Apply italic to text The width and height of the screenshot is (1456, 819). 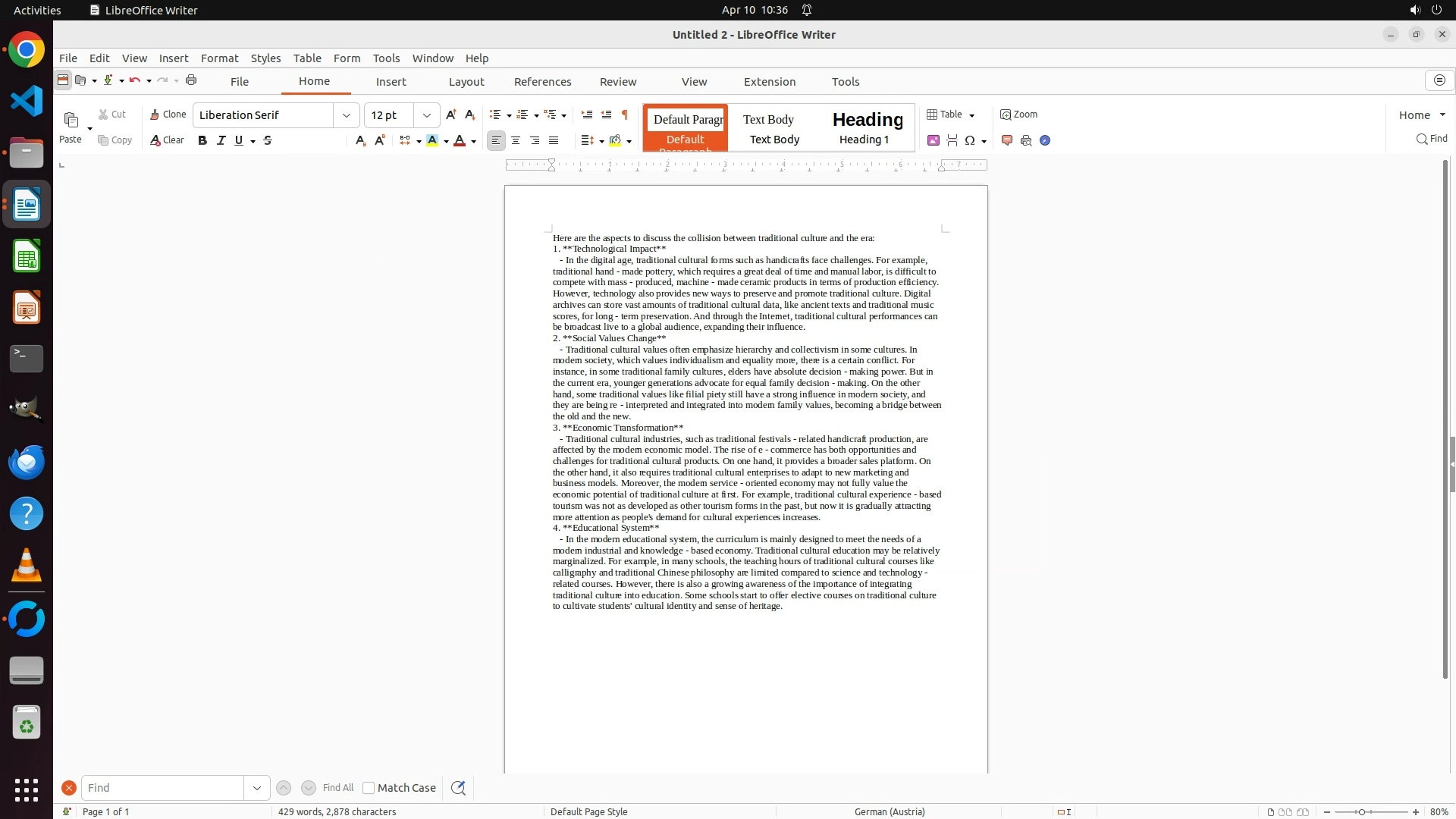(x=221, y=140)
